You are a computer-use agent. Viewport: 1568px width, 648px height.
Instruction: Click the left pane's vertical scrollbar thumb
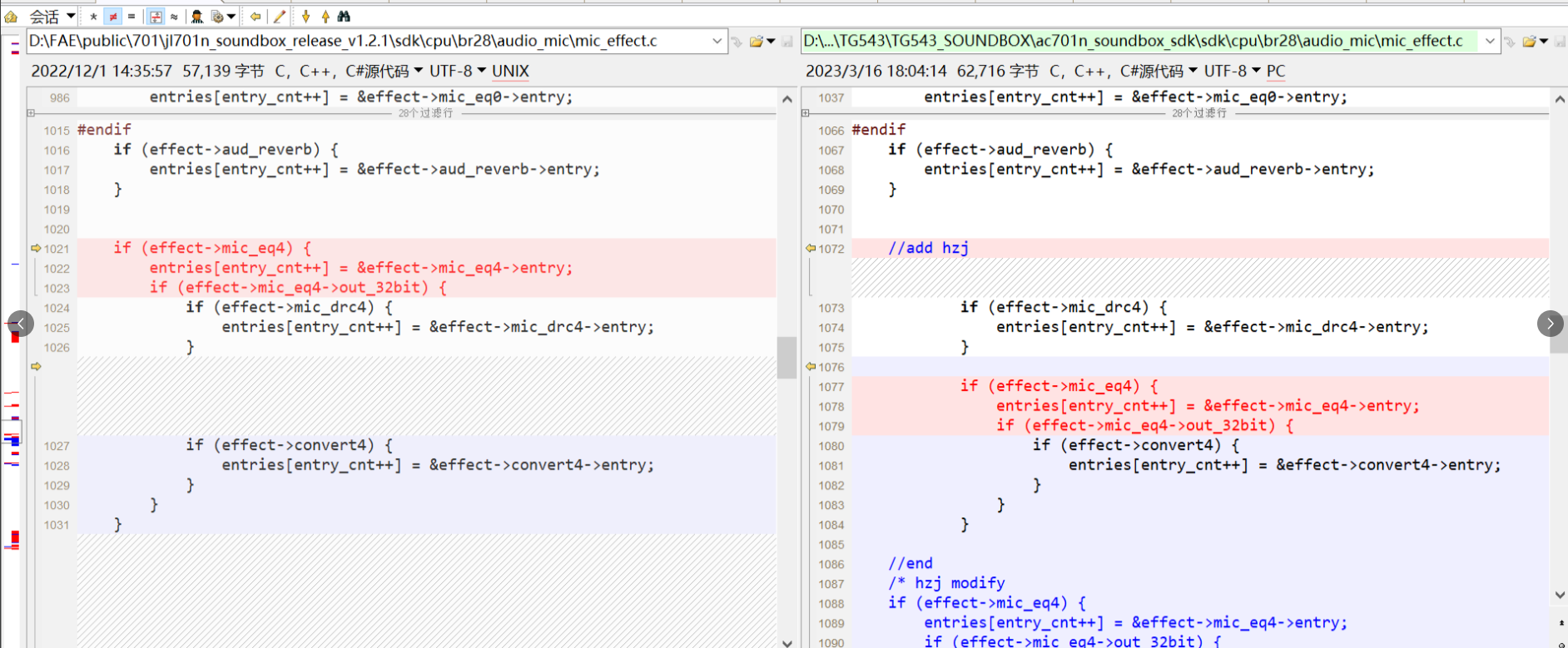[x=786, y=357]
